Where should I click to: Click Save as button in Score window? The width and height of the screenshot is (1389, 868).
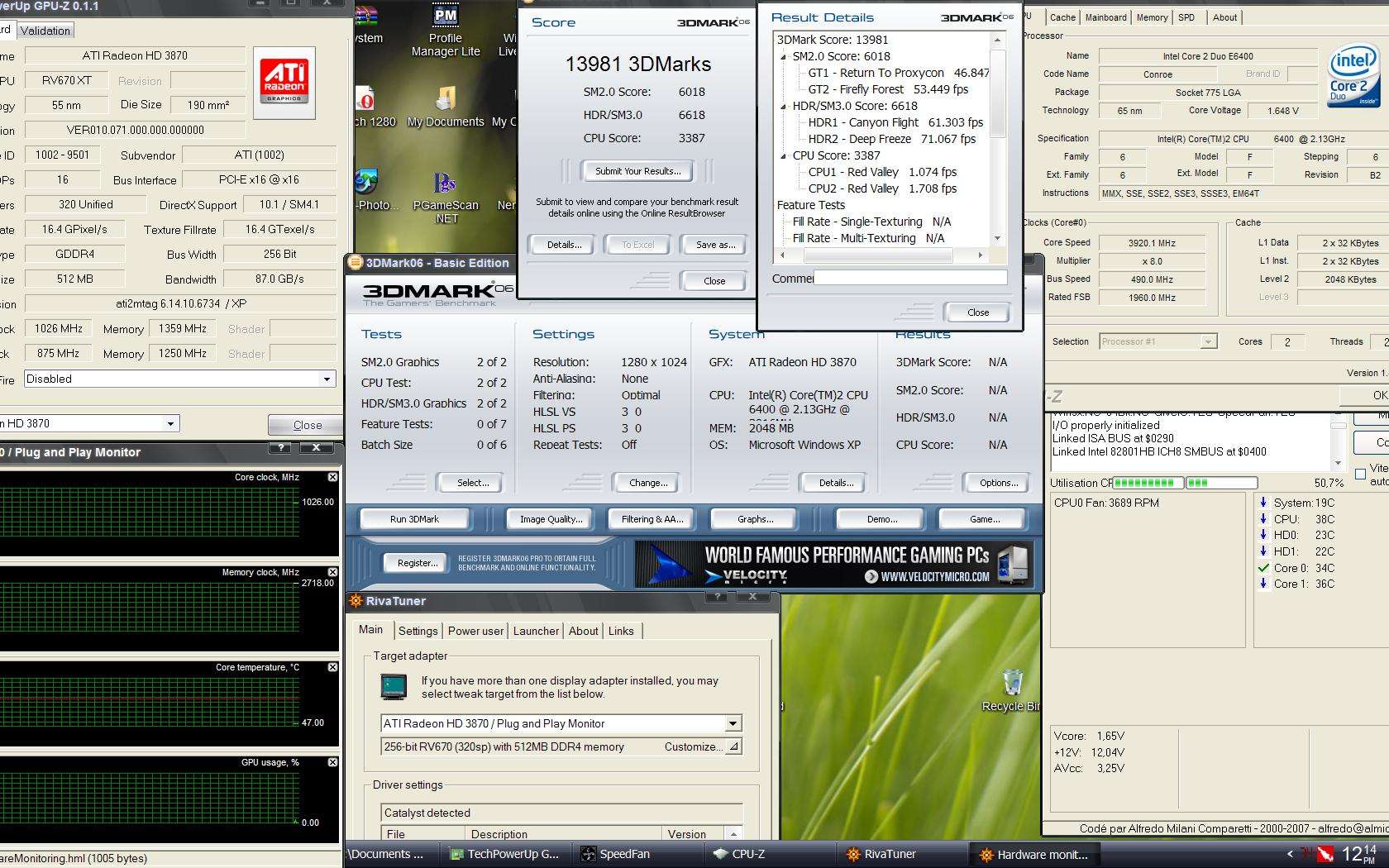[715, 245]
